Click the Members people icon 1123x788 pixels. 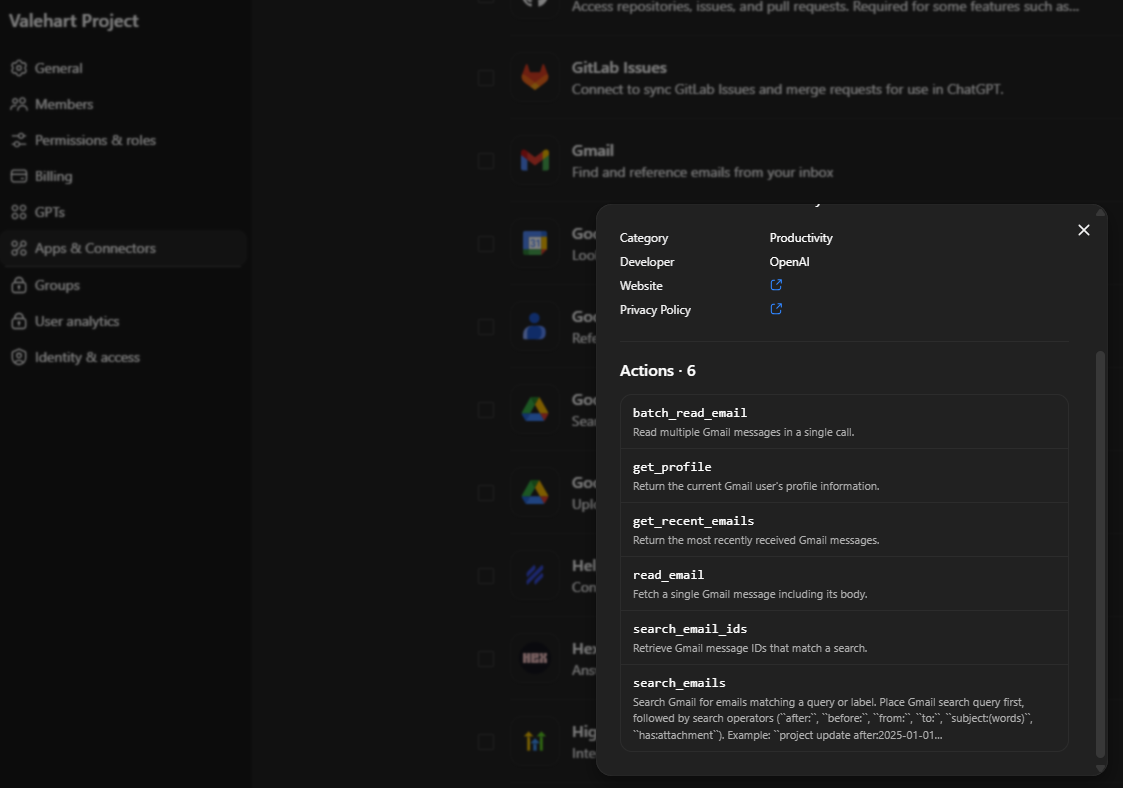coord(19,104)
